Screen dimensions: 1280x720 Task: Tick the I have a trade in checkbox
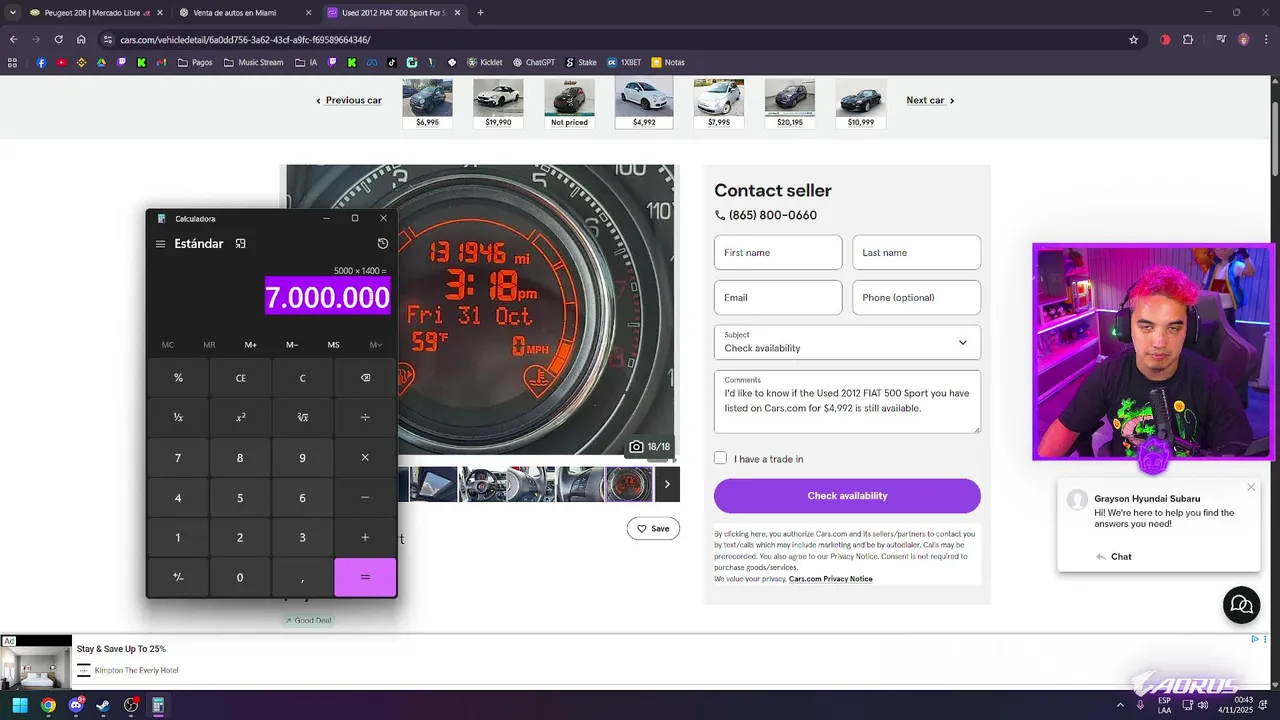tap(720, 458)
